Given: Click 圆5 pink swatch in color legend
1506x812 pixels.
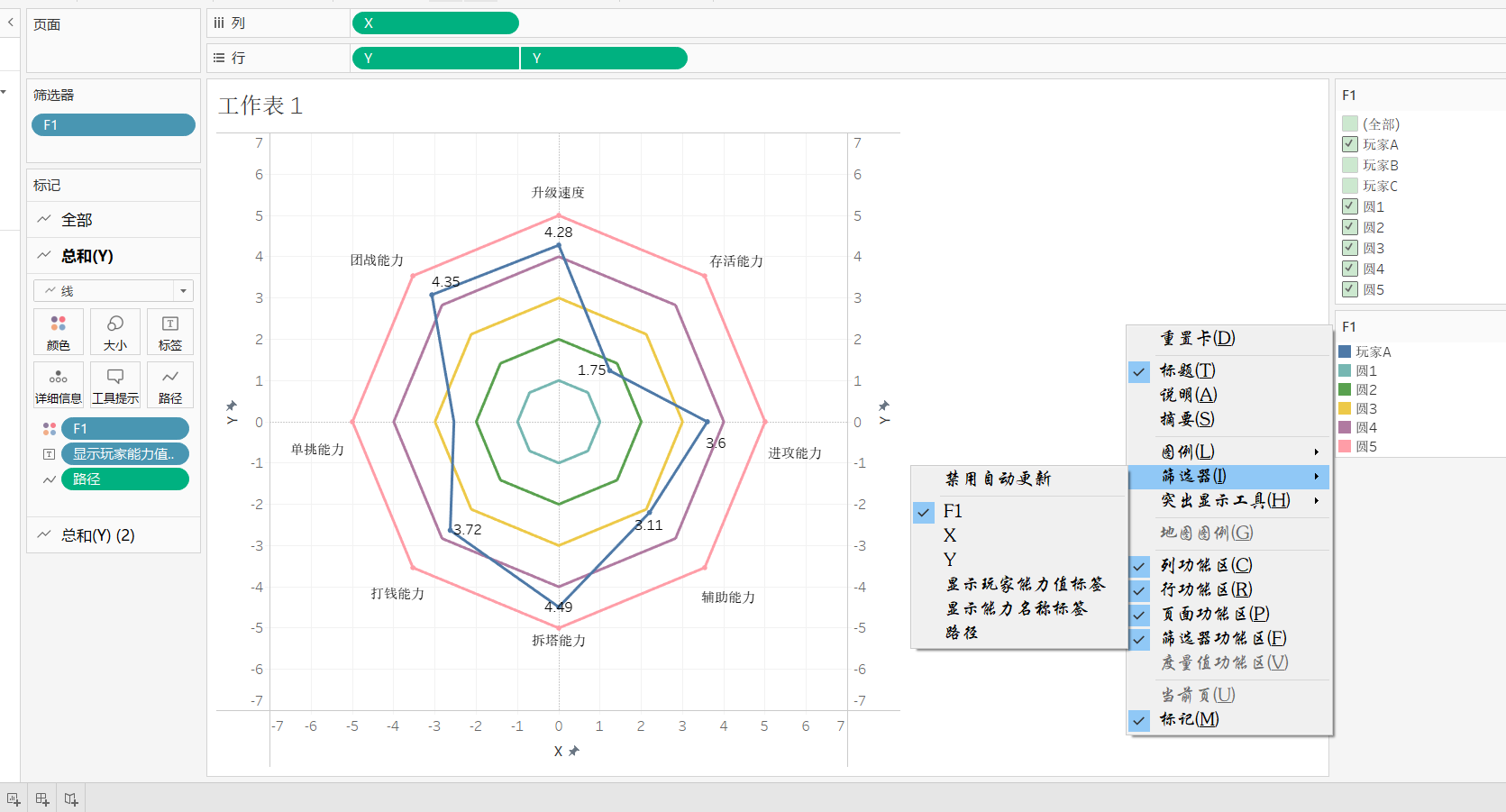Looking at the screenshot, I should [x=1345, y=446].
